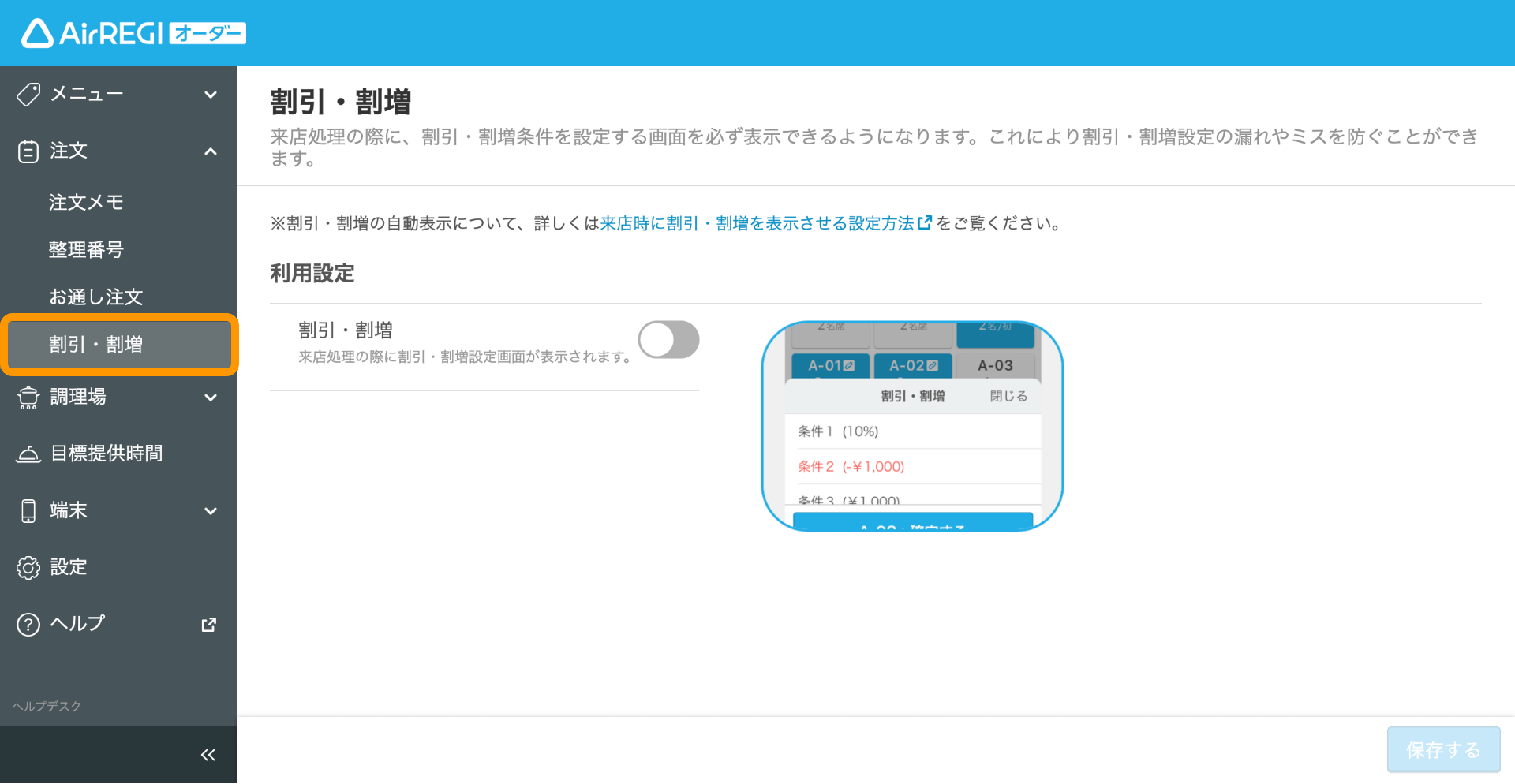Click the external link icon next to ヘルプ

click(x=209, y=625)
